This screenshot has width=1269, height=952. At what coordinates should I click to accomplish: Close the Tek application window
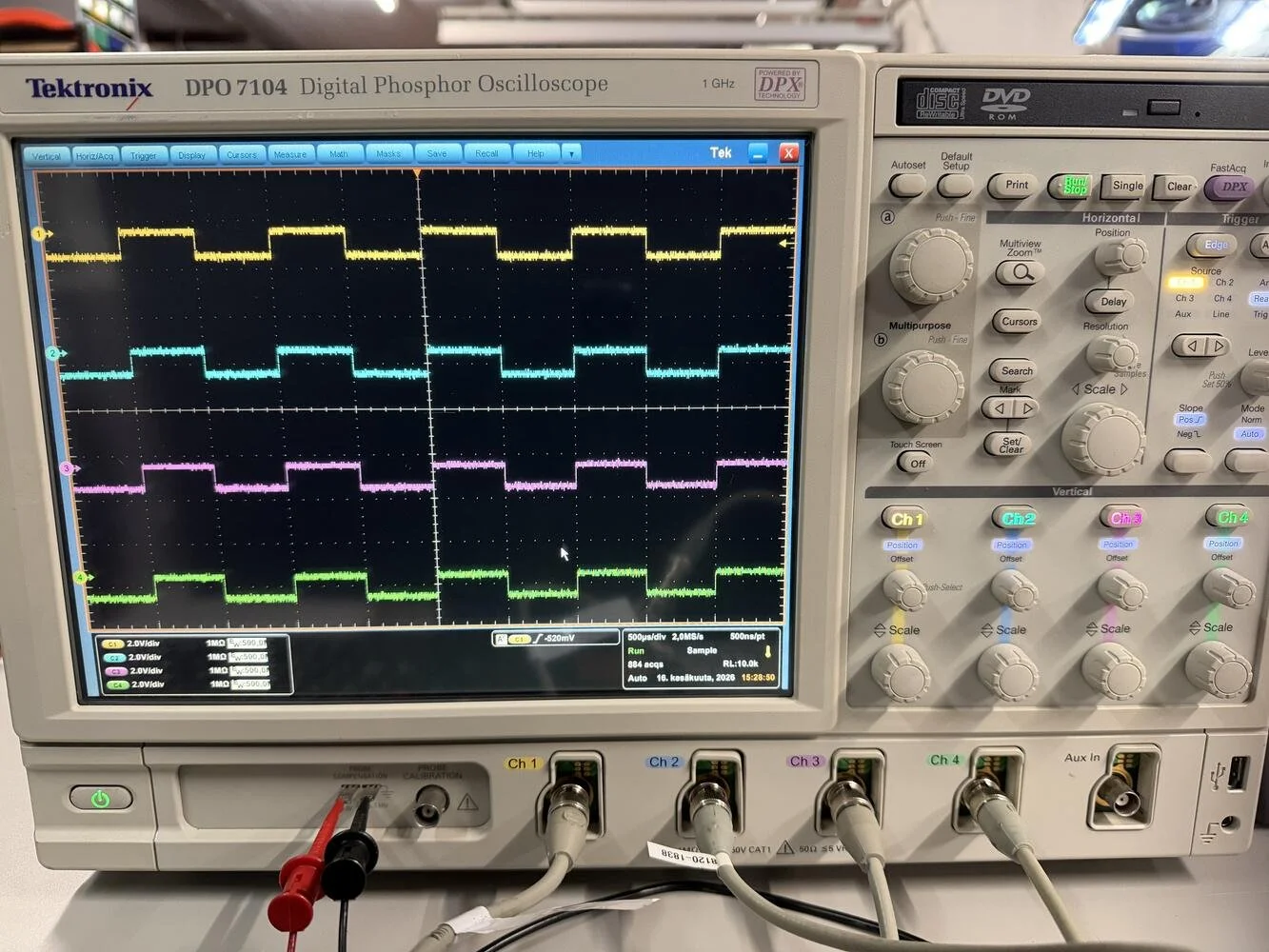click(788, 152)
